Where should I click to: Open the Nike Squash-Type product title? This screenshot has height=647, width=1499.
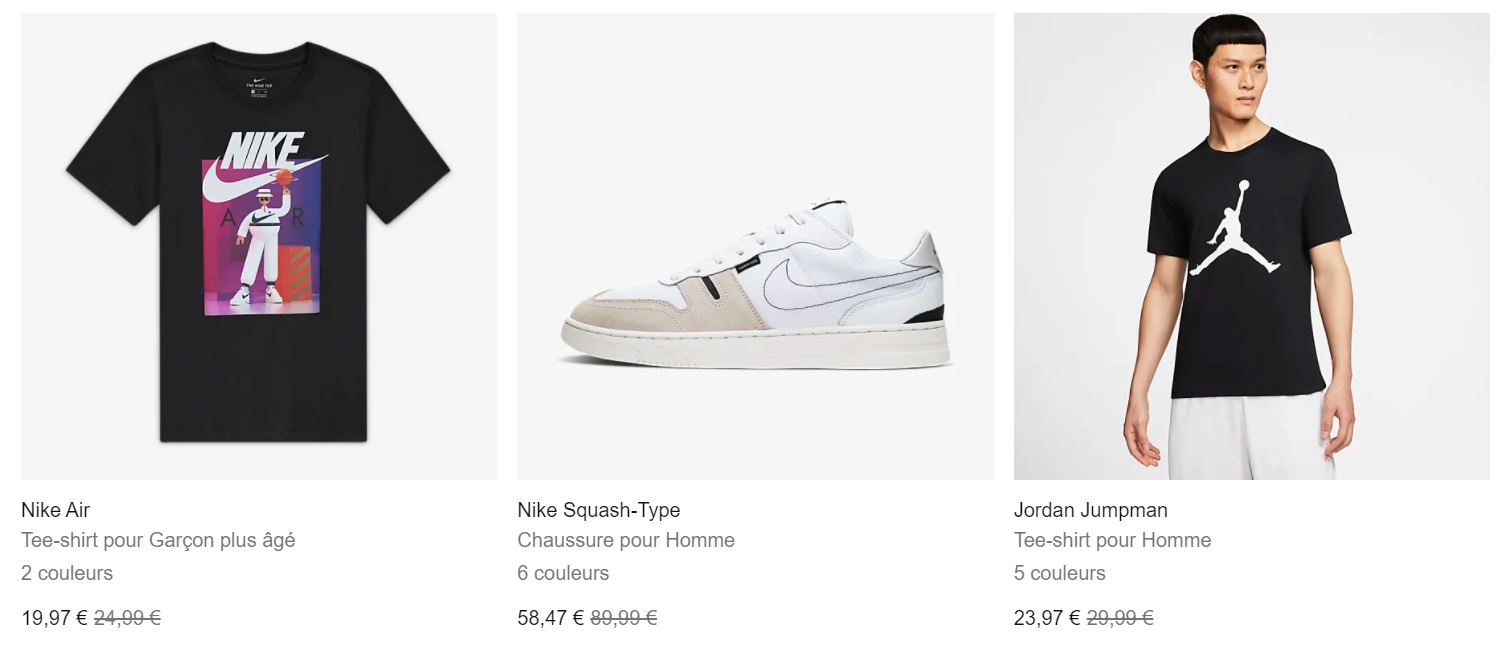pos(598,510)
